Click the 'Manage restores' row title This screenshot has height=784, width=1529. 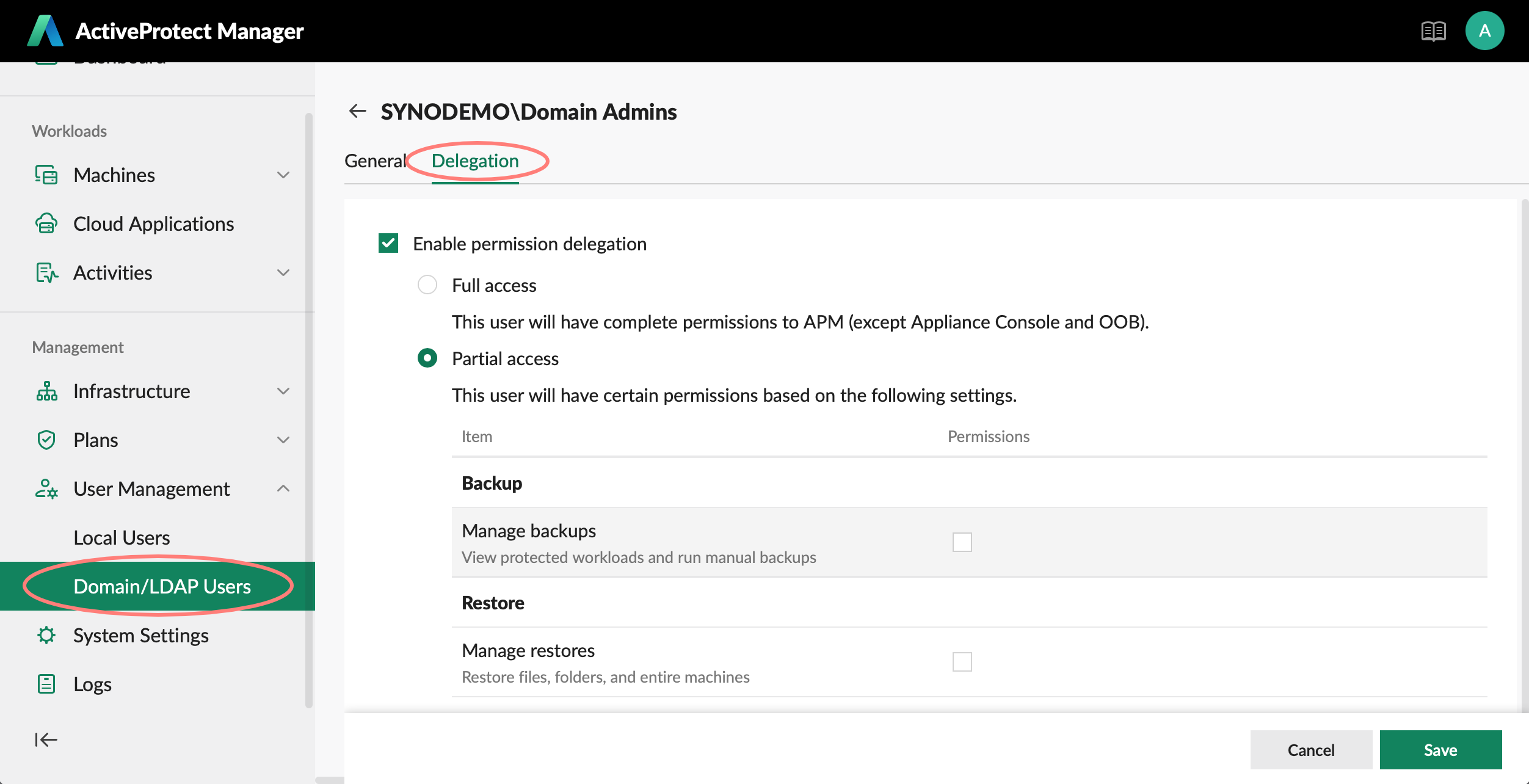528,650
